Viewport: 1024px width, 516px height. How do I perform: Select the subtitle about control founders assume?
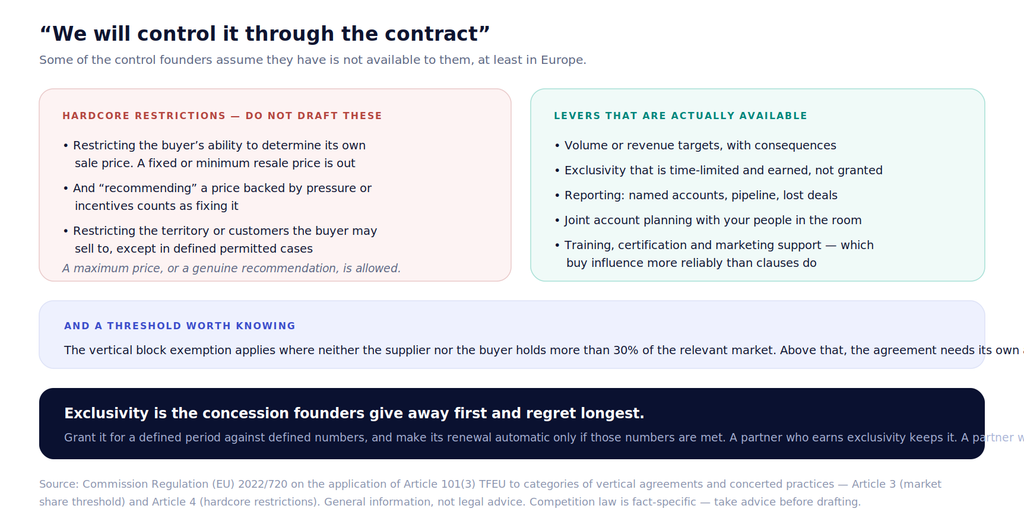(313, 60)
